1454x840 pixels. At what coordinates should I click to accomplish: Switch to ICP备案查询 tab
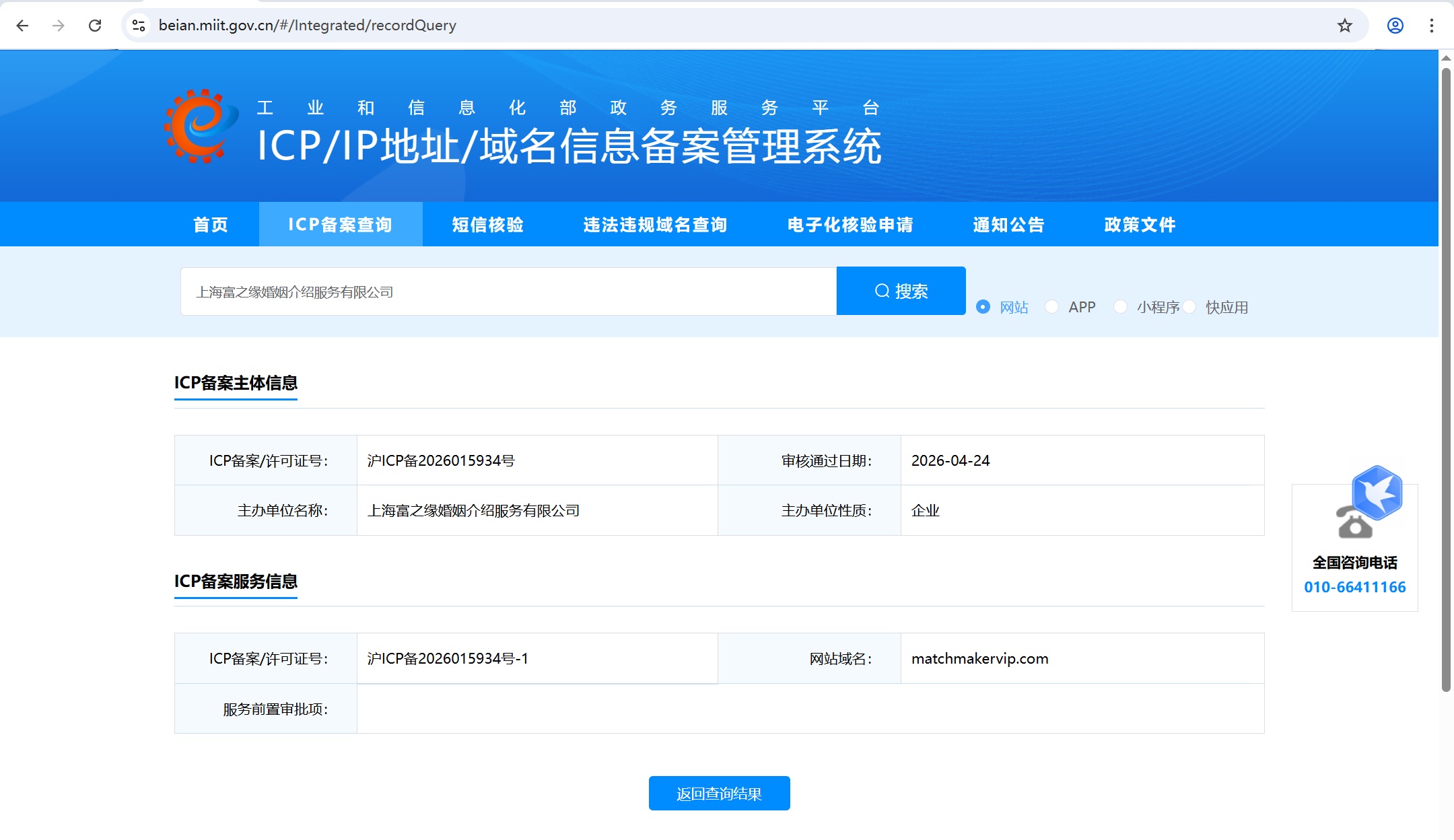pos(341,224)
